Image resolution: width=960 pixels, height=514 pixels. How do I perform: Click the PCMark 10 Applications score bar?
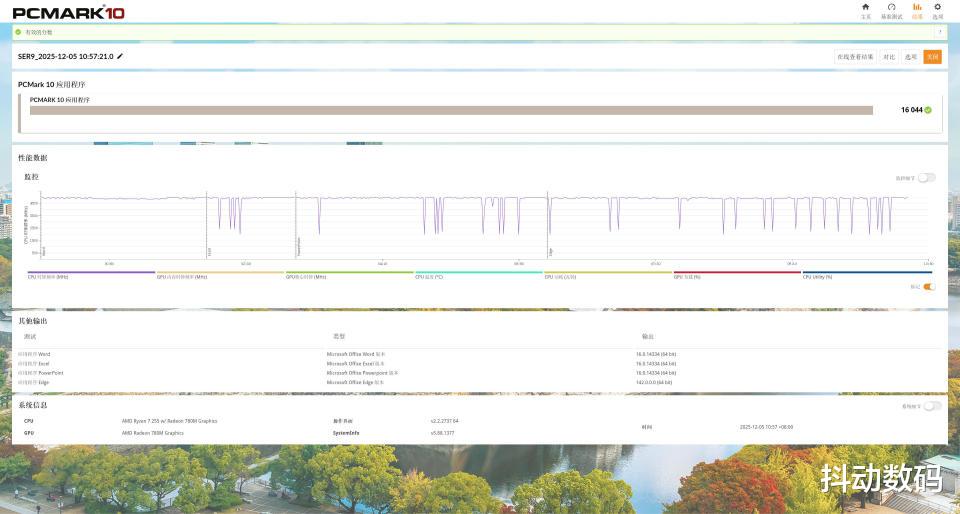coord(451,110)
